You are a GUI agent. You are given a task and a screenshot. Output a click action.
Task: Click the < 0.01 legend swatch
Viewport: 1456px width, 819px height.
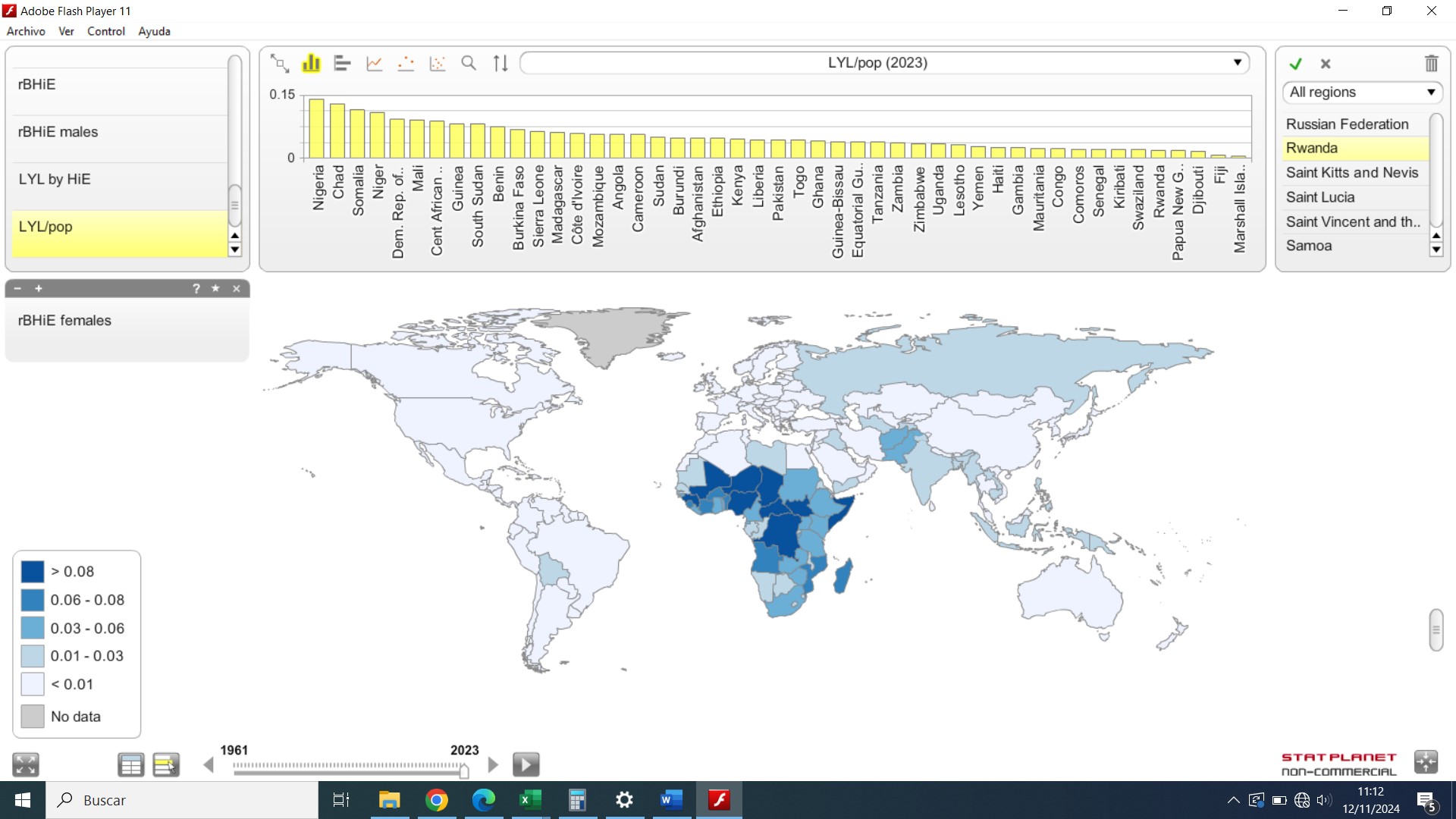(x=33, y=684)
